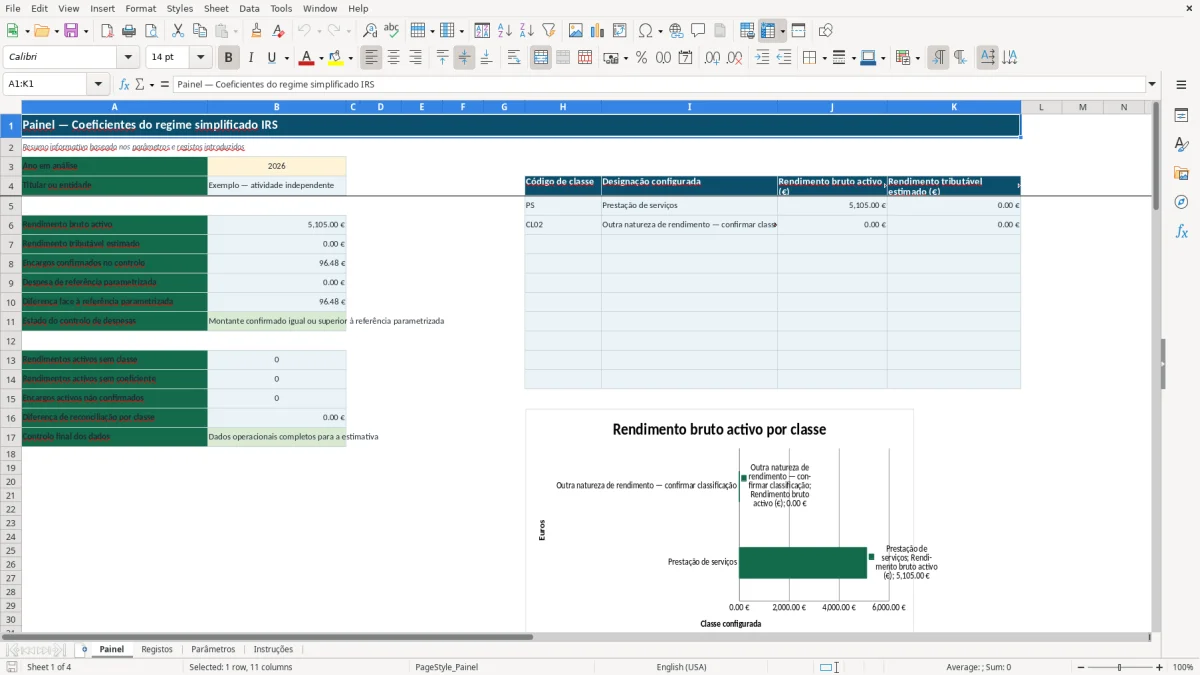
Task: Open the Name Box dropdown arrow
Action: (98, 85)
